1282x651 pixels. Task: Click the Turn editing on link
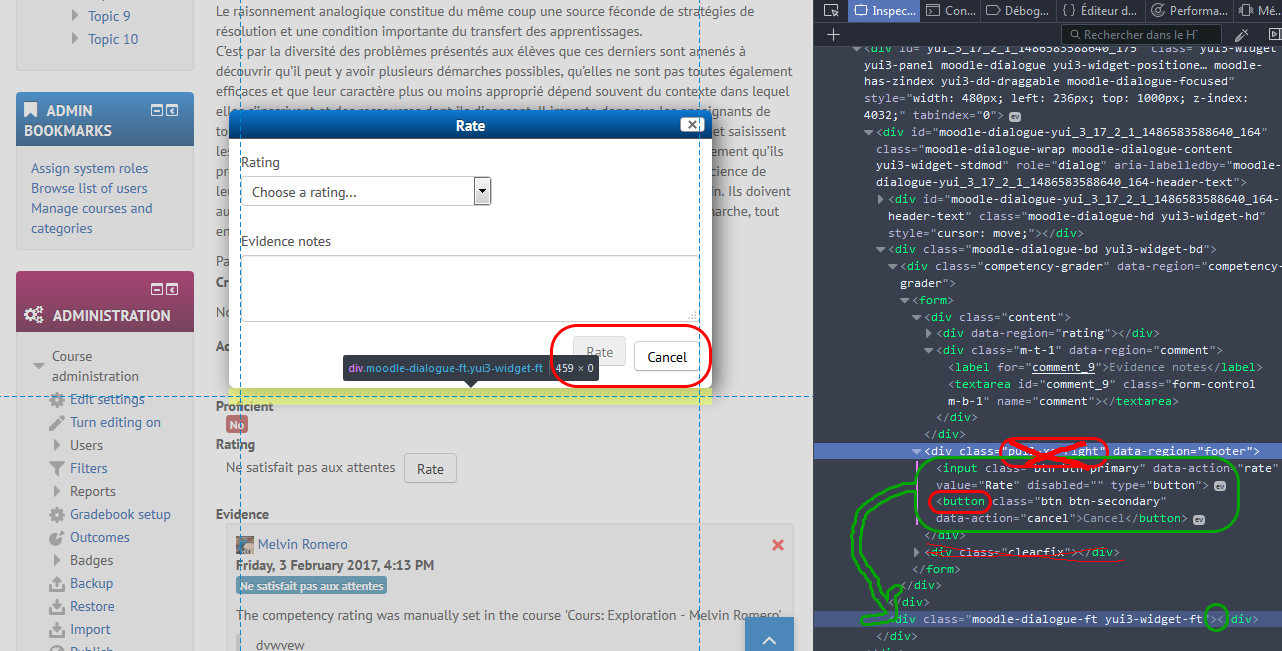tap(115, 422)
